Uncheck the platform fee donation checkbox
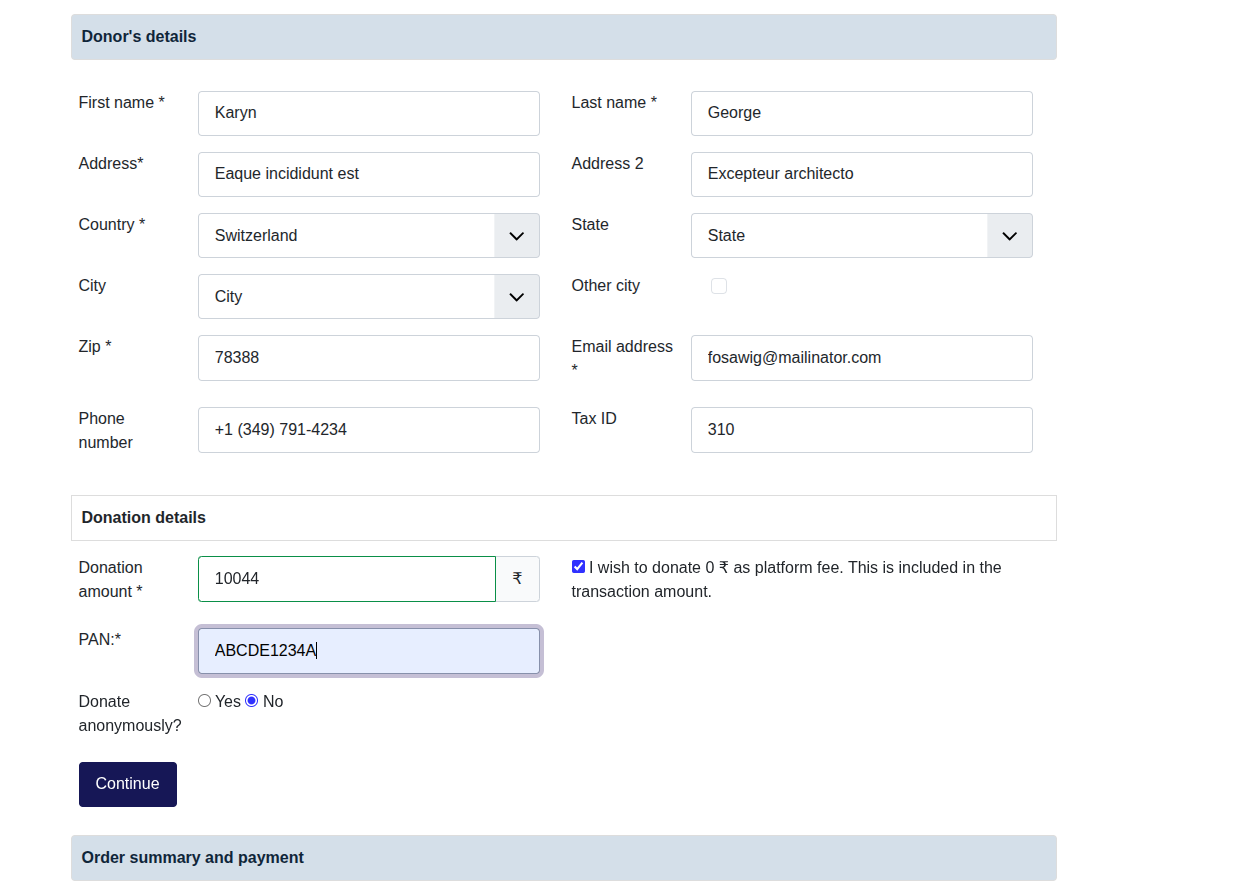 (x=578, y=567)
